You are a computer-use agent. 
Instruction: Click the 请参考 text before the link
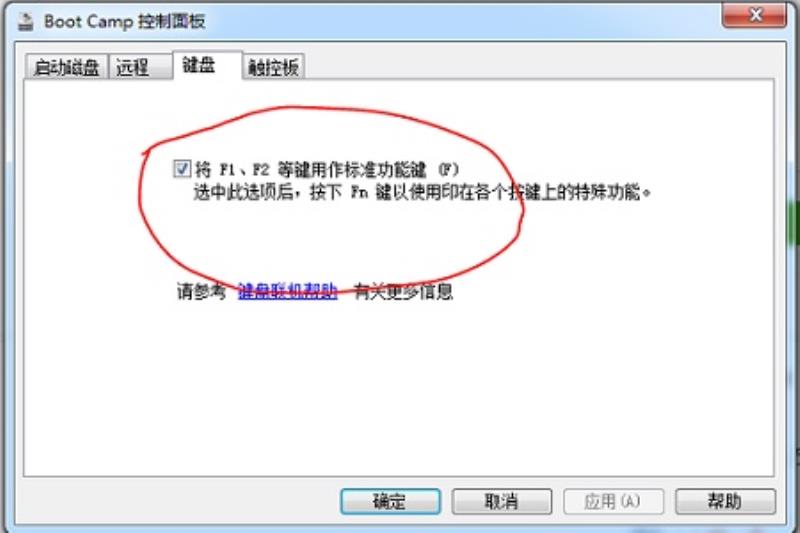click(x=202, y=291)
